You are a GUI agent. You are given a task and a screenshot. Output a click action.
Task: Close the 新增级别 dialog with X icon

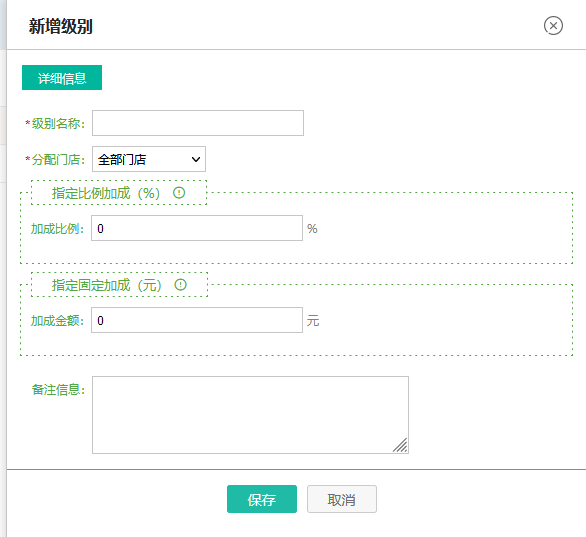(x=553, y=26)
